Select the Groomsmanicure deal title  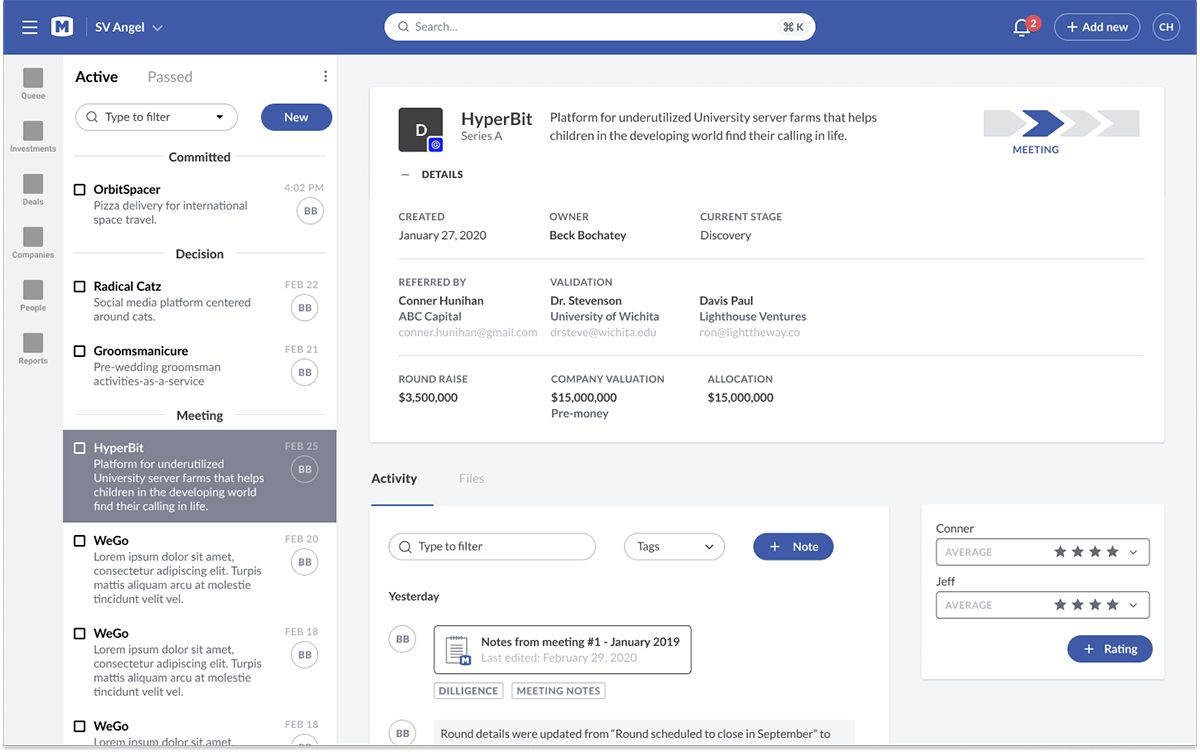(141, 351)
